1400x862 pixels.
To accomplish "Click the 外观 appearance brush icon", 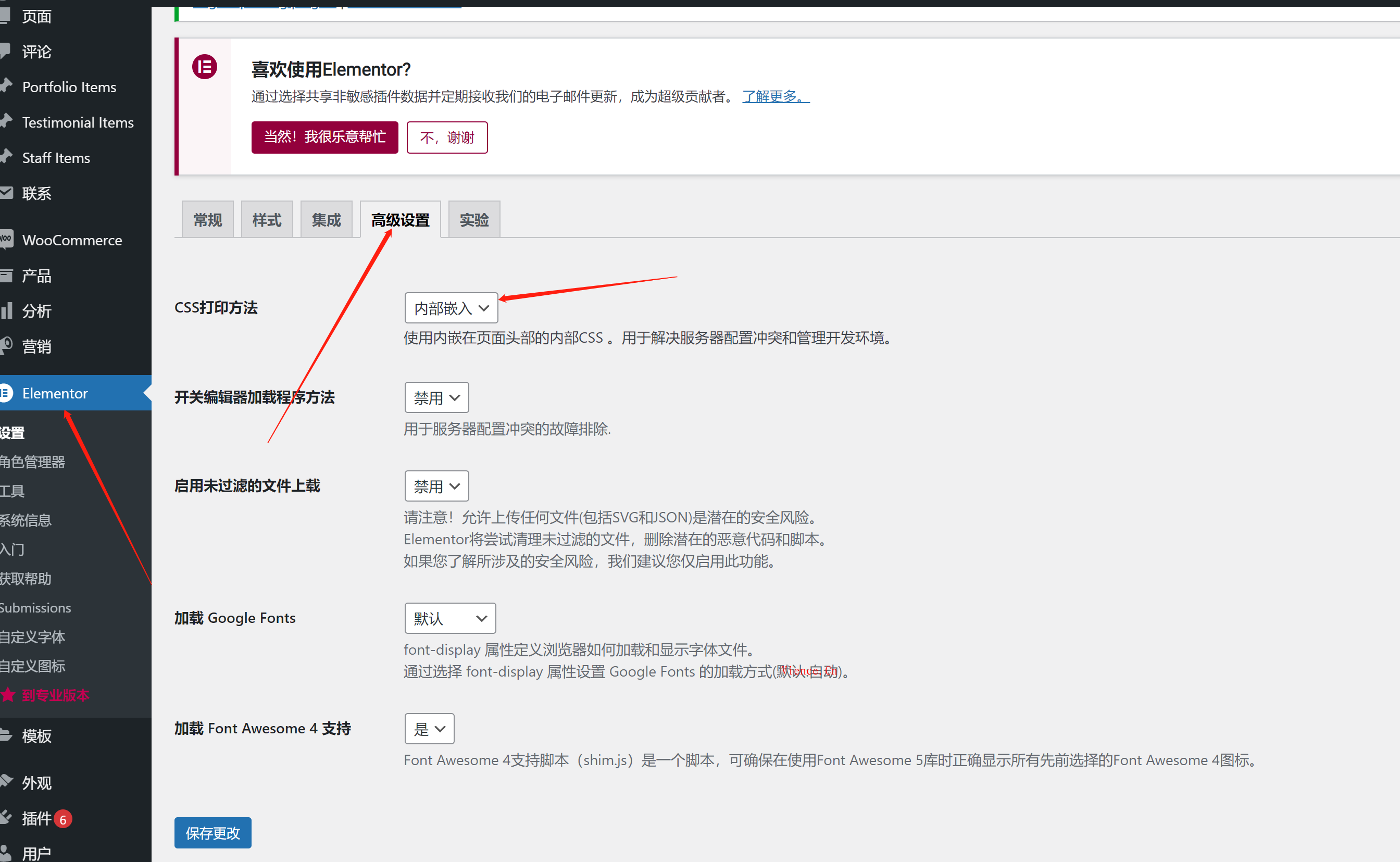I will [x=6, y=781].
